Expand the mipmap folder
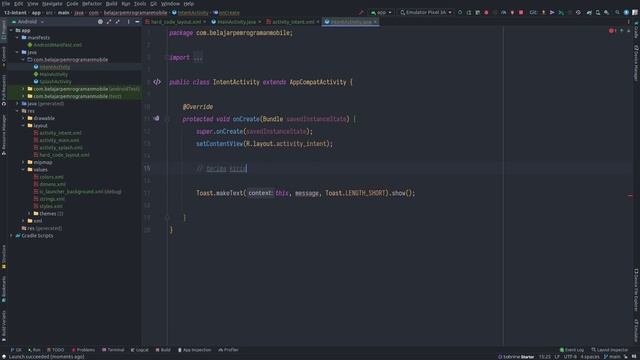The image size is (640, 360). click(23, 162)
